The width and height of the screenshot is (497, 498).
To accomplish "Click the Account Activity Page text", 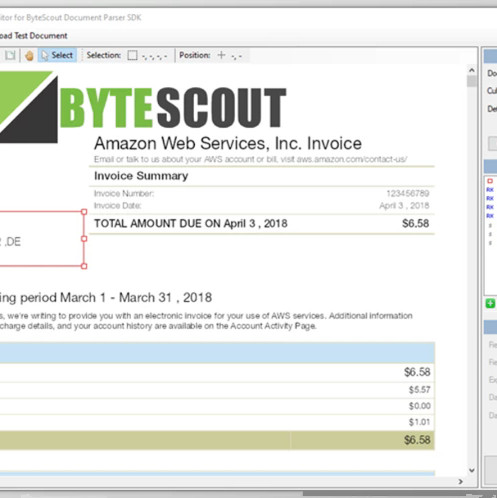I will [x=273, y=326].
